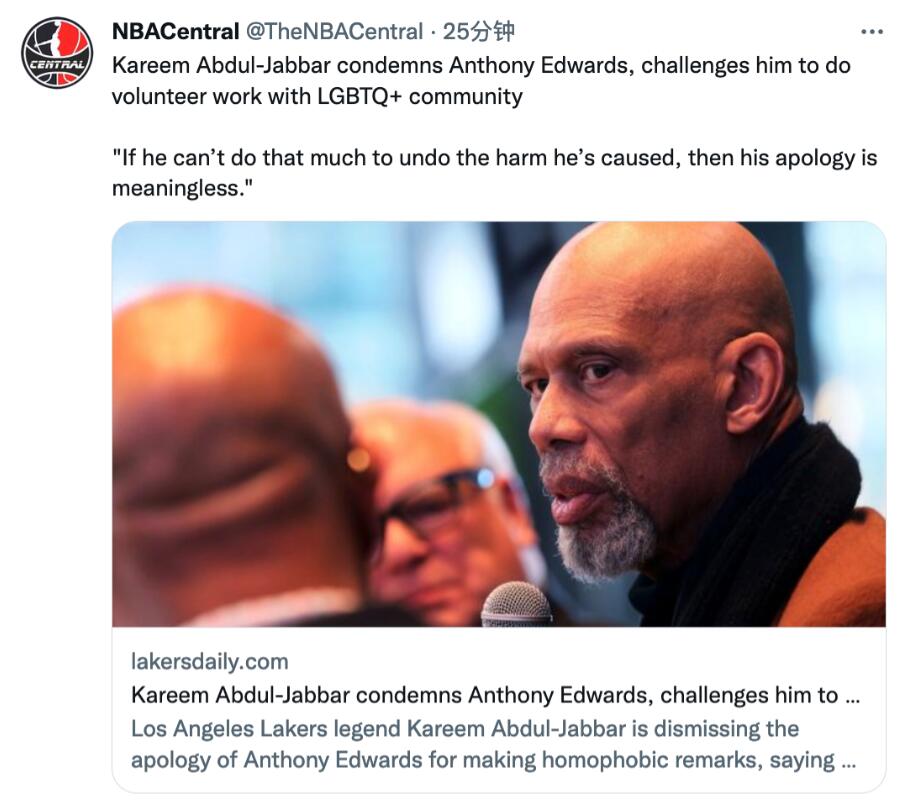Click the ellipsis ending the card description
This screenshot has width=909, height=803.
[848, 760]
